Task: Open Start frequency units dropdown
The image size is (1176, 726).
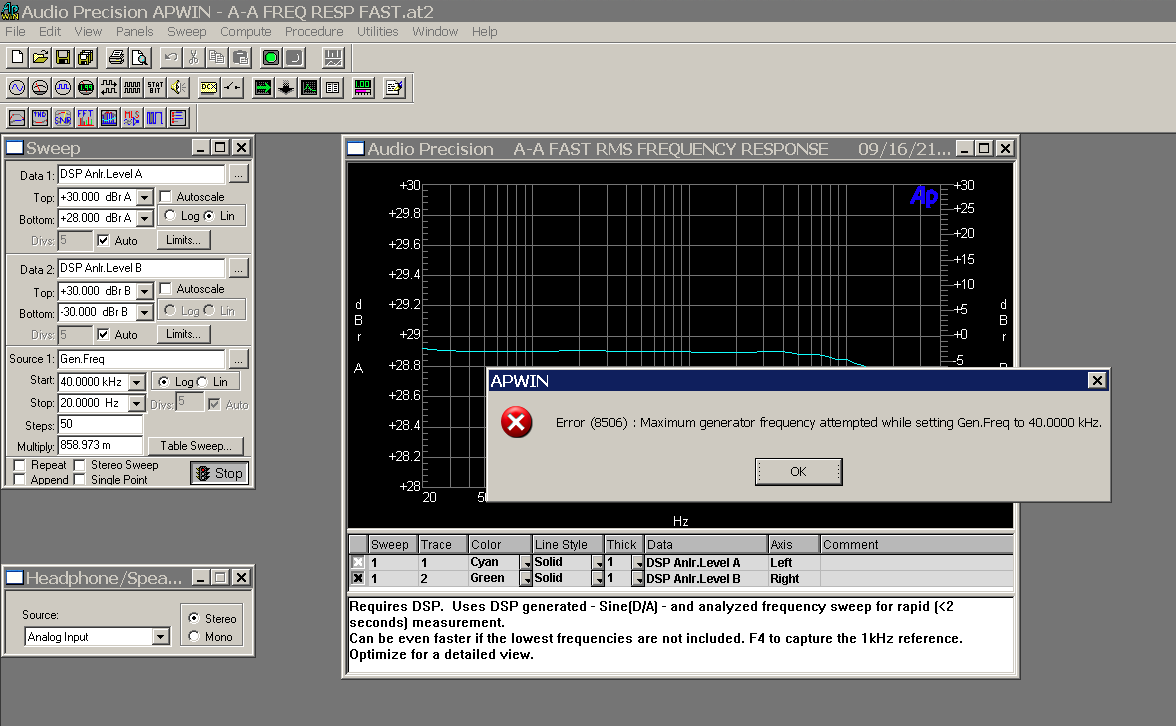Action: [x=136, y=382]
